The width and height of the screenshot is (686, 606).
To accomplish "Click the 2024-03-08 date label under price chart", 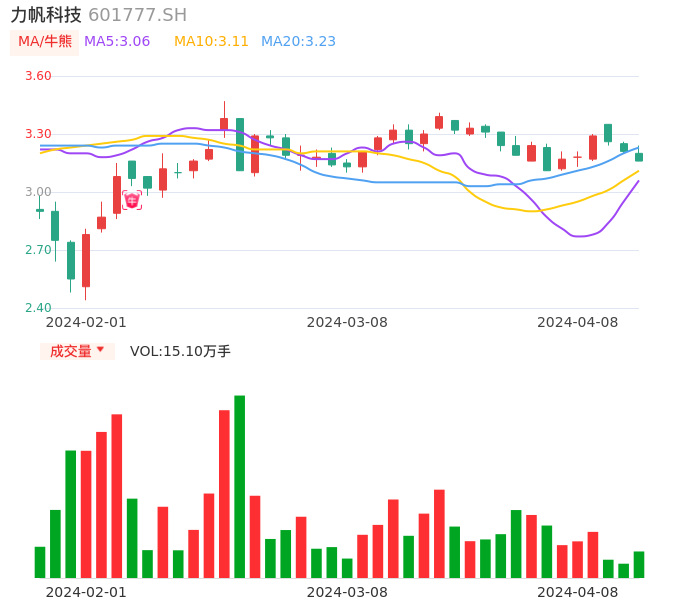I will pos(347,322).
